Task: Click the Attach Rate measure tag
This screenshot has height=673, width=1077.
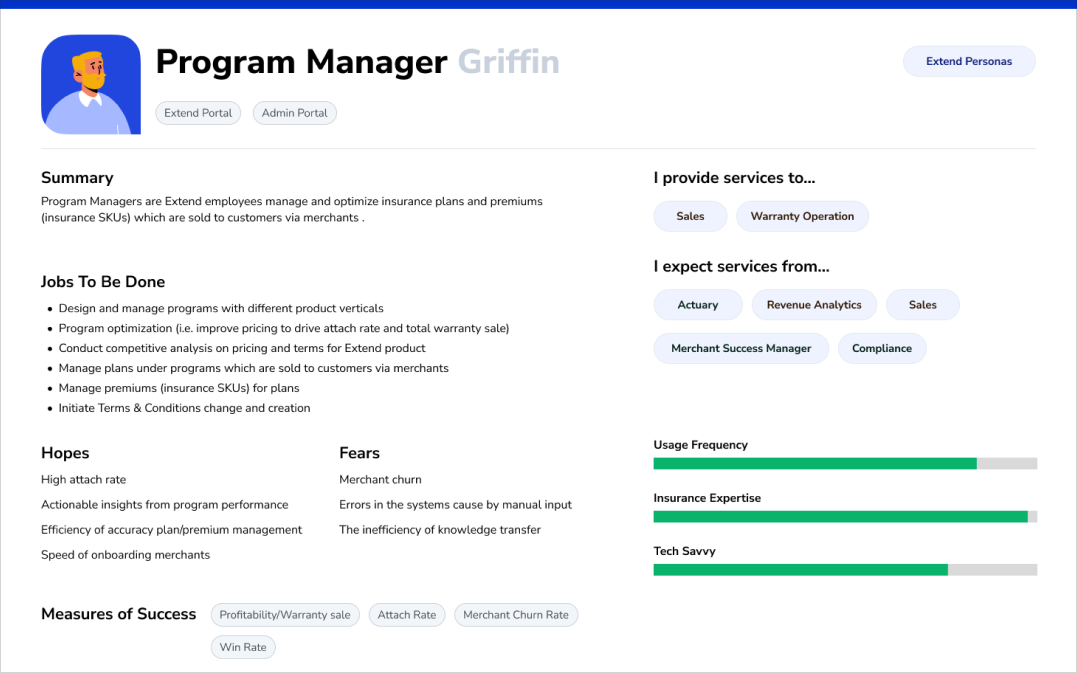Action: 407,615
